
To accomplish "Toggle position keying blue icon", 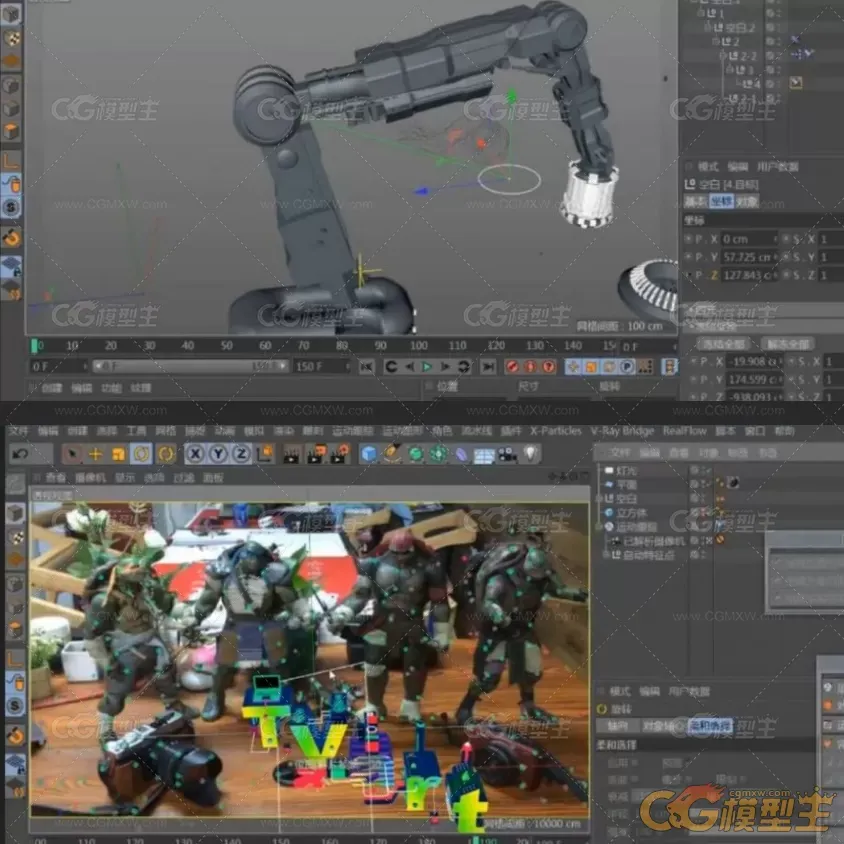I will (x=573, y=367).
